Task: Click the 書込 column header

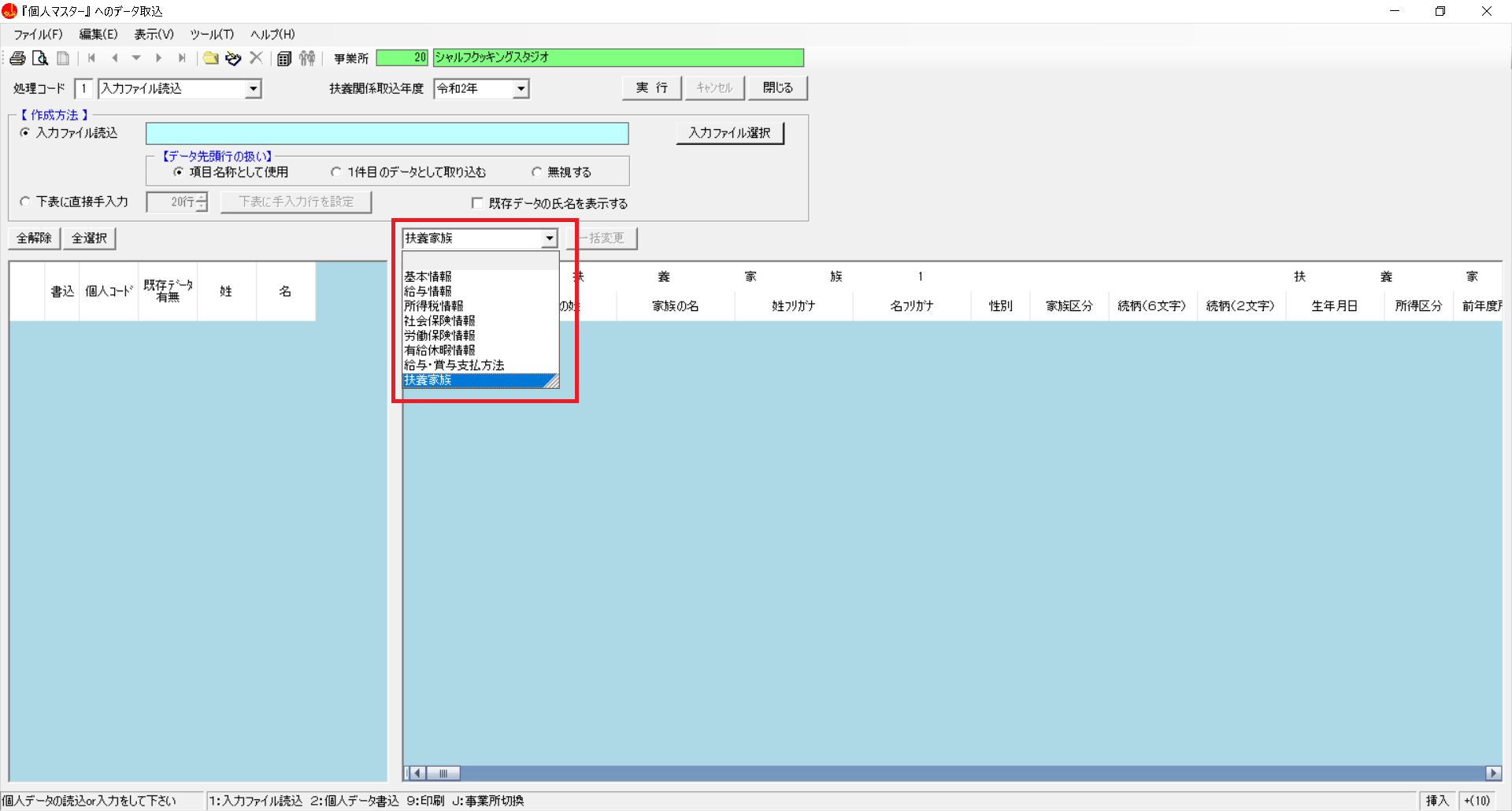Action: (62, 291)
